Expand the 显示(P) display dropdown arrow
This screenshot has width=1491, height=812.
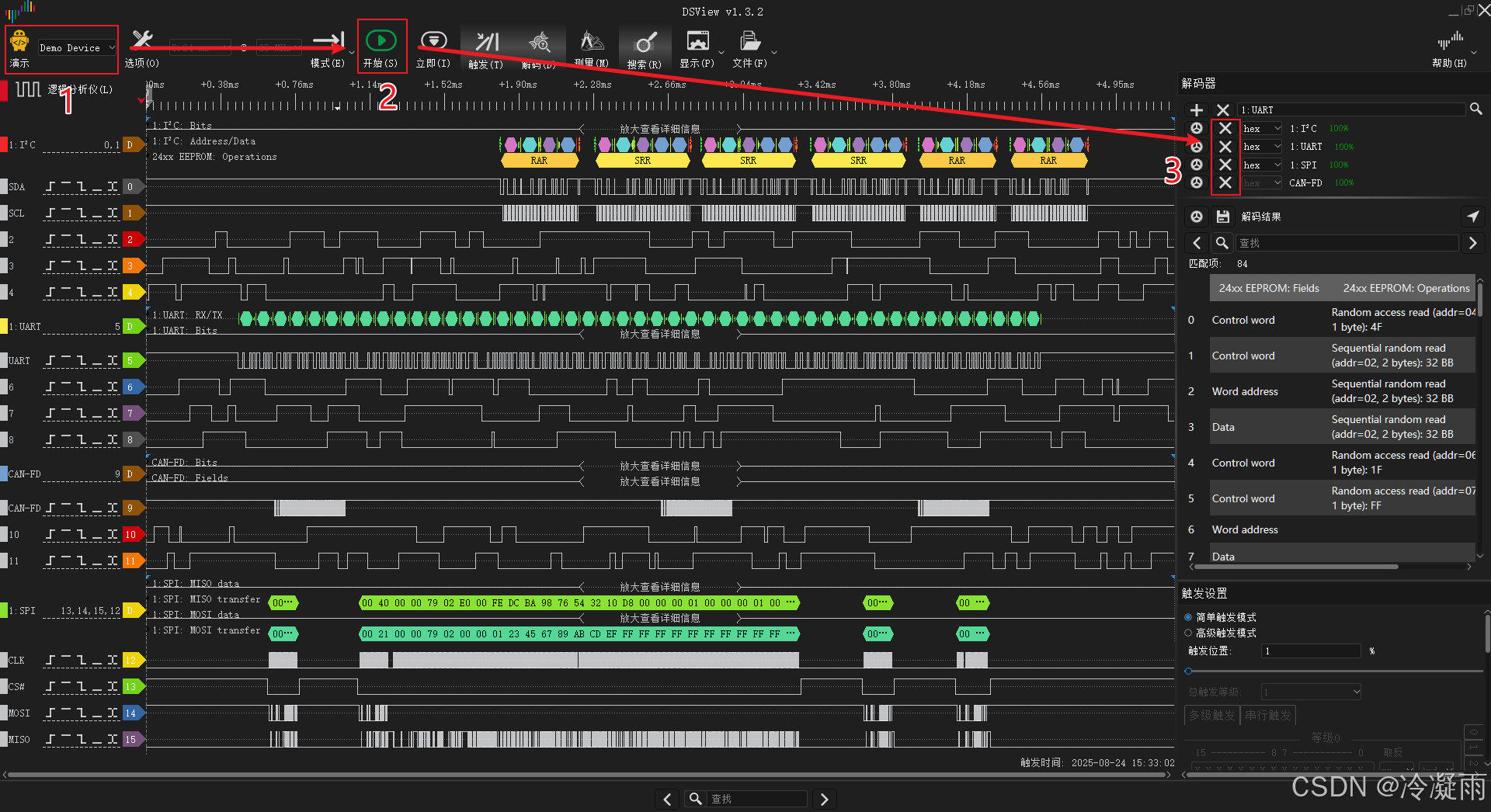[x=721, y=53]
